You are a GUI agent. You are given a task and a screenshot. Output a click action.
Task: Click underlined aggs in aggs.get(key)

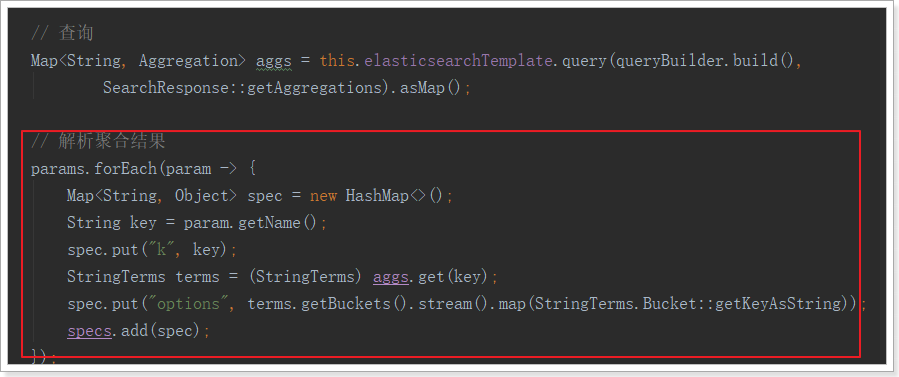(x=391, y=277)
